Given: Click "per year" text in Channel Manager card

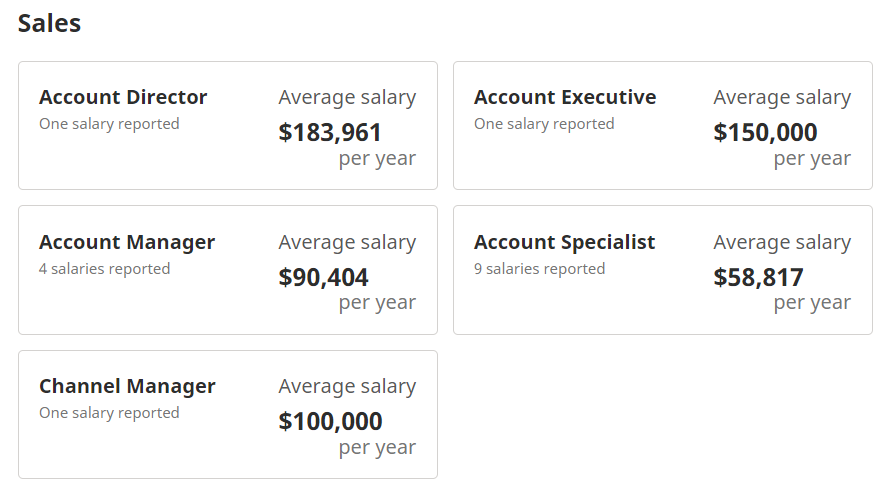Looking at the screenshot, I should [x=377, y=447].
